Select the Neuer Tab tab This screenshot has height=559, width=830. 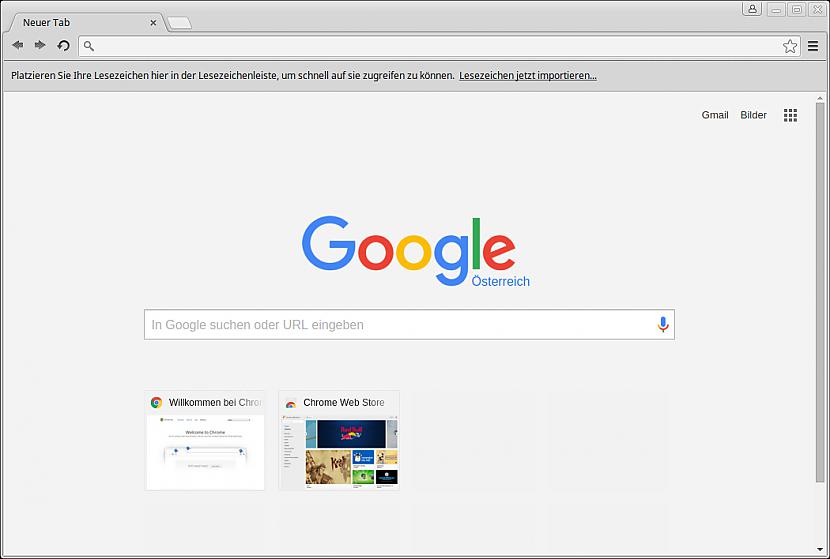tap(85, 23)
